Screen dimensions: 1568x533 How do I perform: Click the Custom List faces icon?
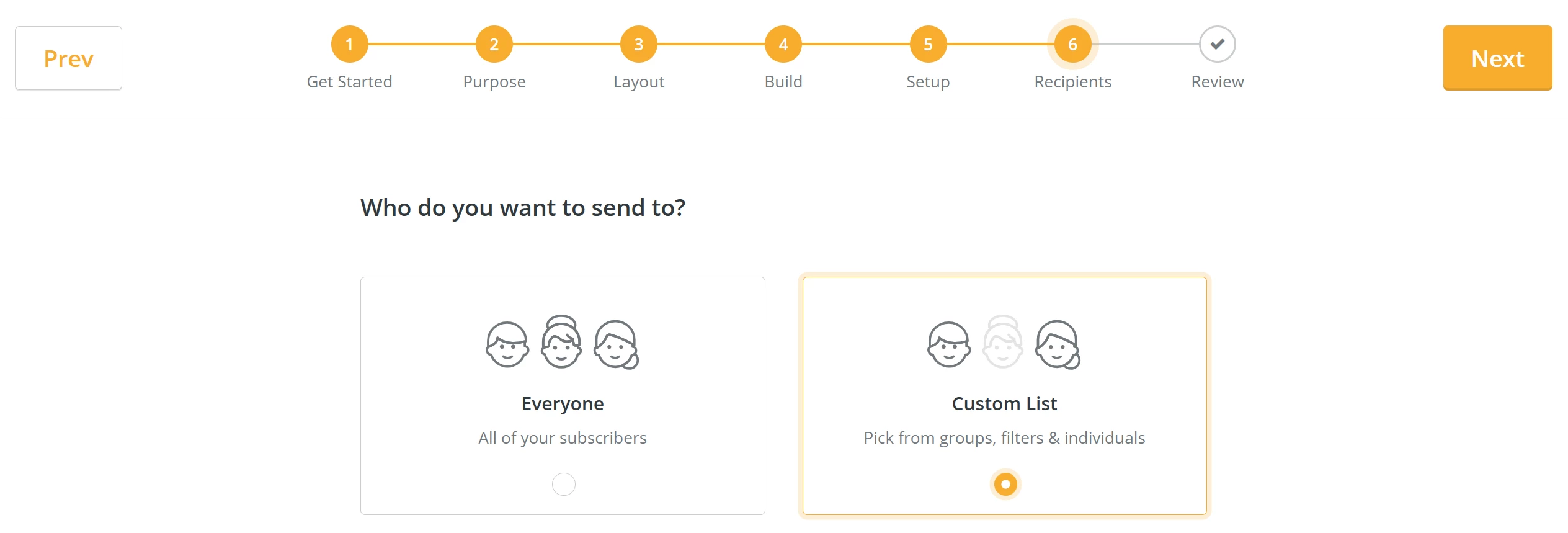coord(1004,343)
